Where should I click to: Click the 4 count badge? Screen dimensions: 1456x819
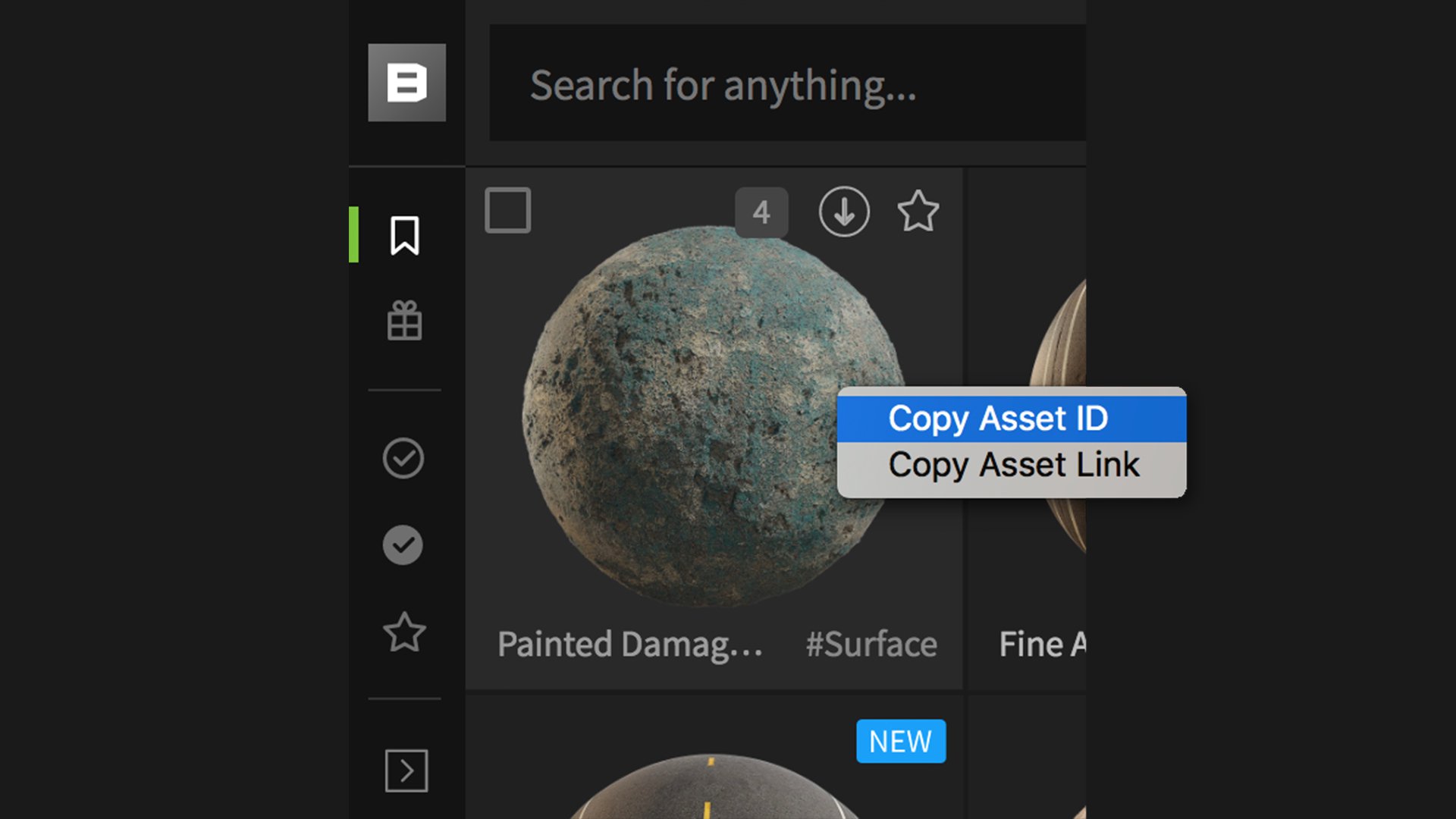(761, 212)
